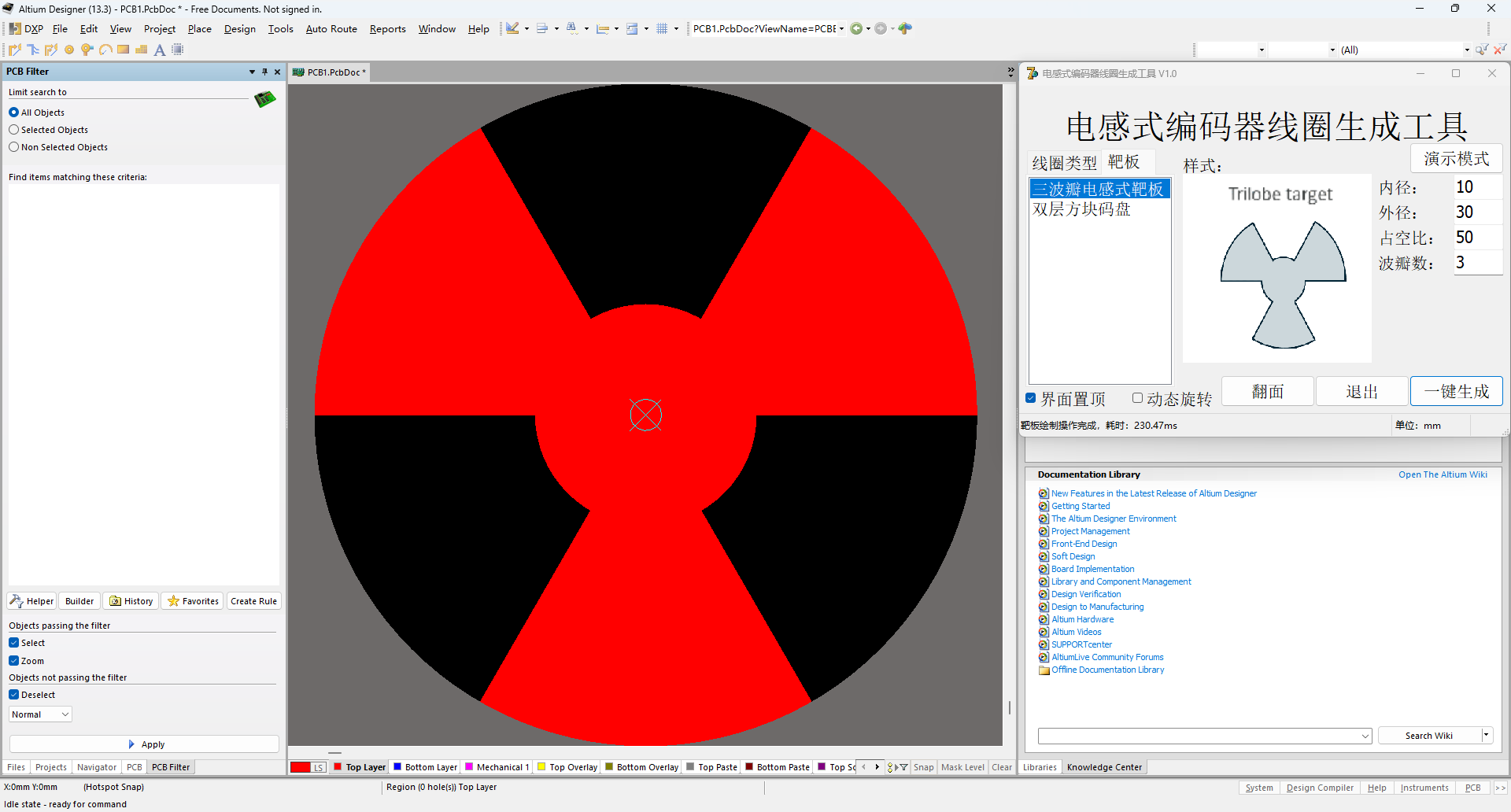Select the differential pair routing tool
This screenshot has height=812, width=1511.
(51, 50)
